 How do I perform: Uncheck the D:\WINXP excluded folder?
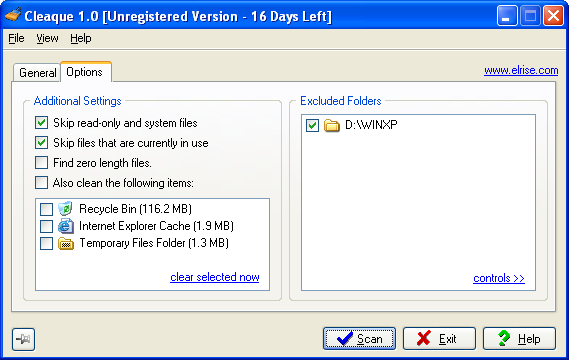point(312,126)
